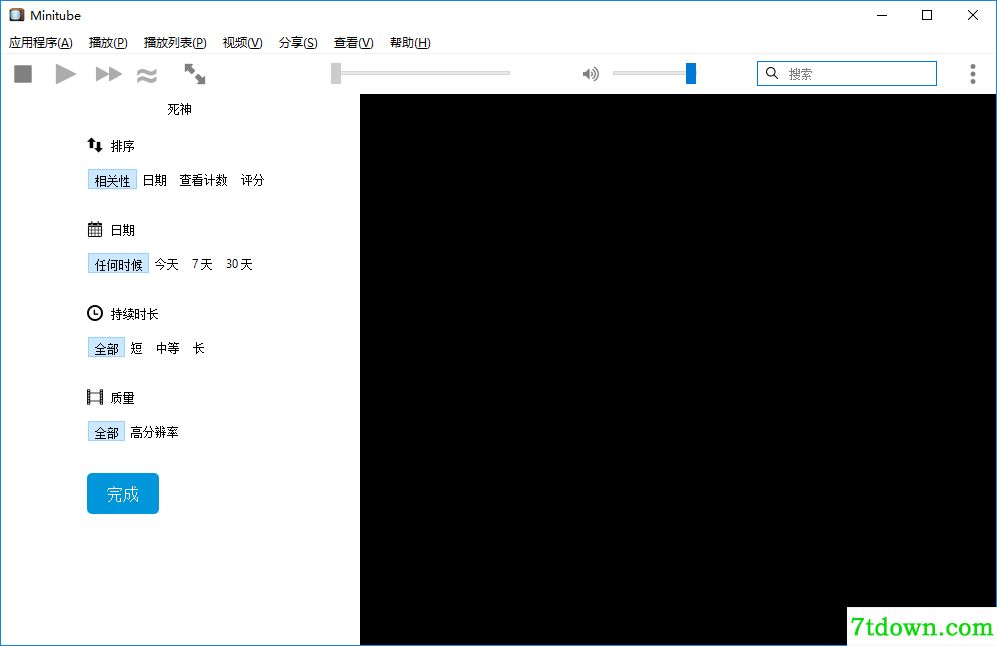Click the black video display area
This screenshot has height=646, width=997.
(678, 369)
